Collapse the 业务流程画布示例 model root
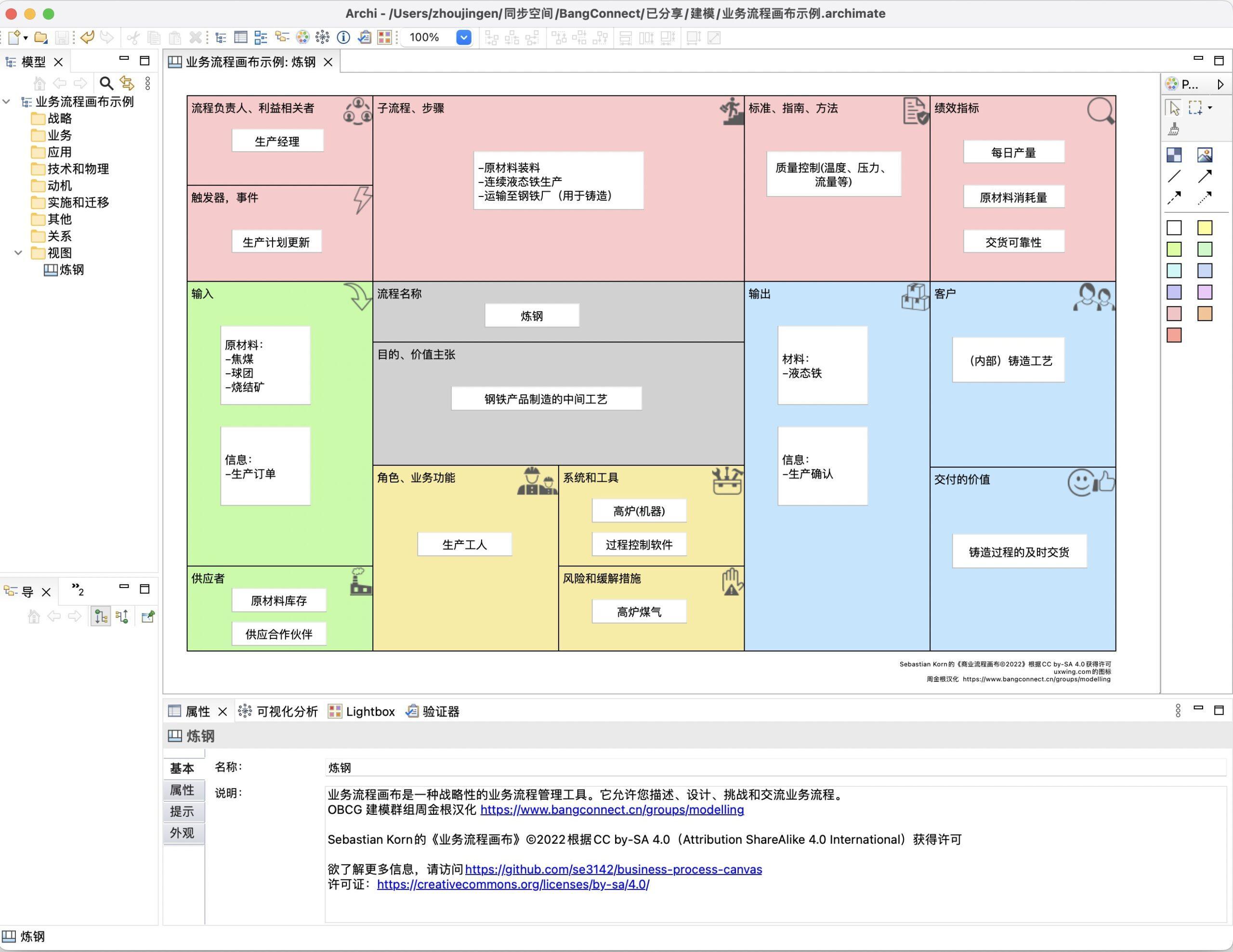 [x=7, y=102]
